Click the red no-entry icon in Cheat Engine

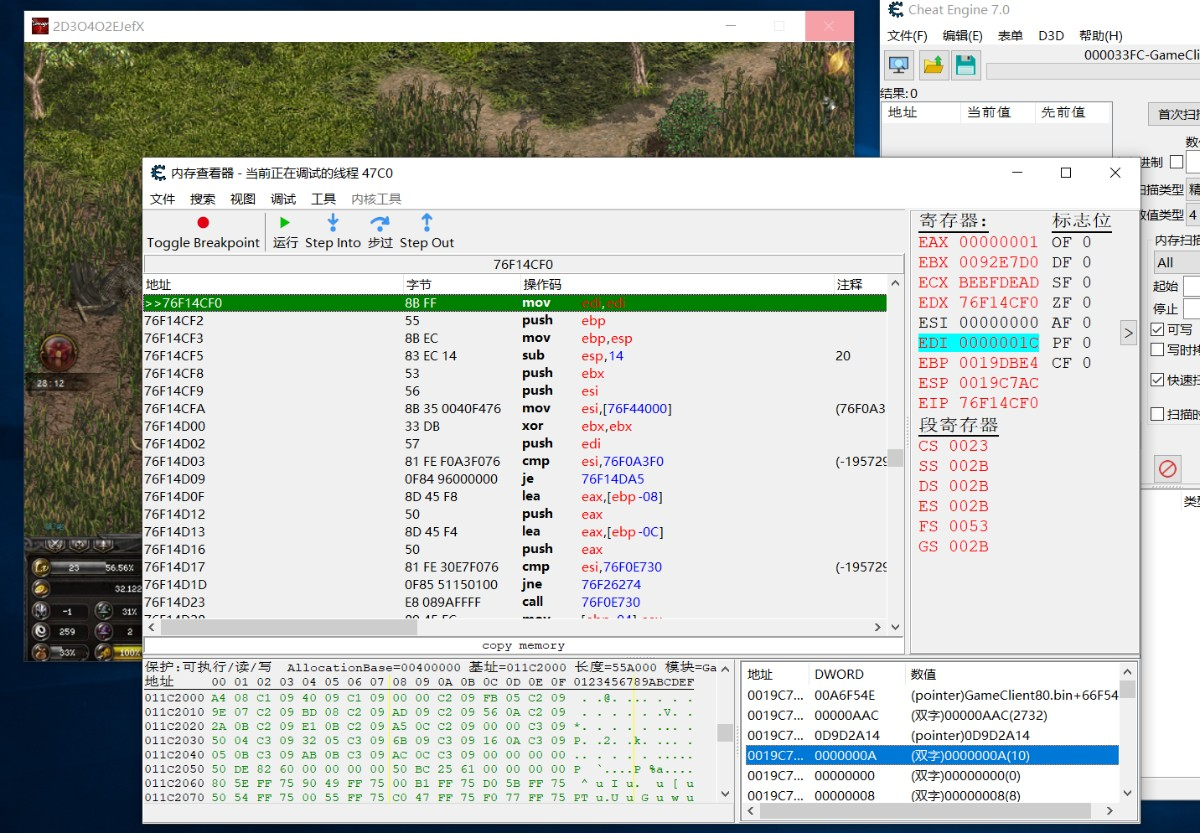click(1167, 468)
